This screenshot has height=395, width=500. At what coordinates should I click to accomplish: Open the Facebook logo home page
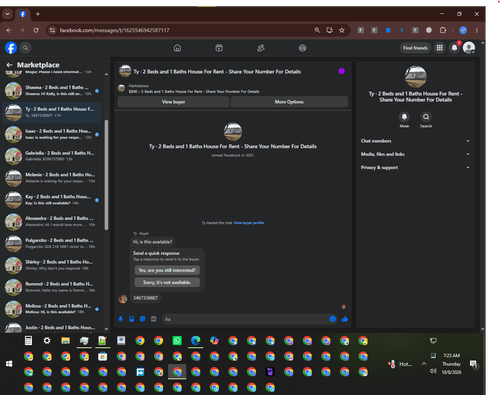pos(11,48)
